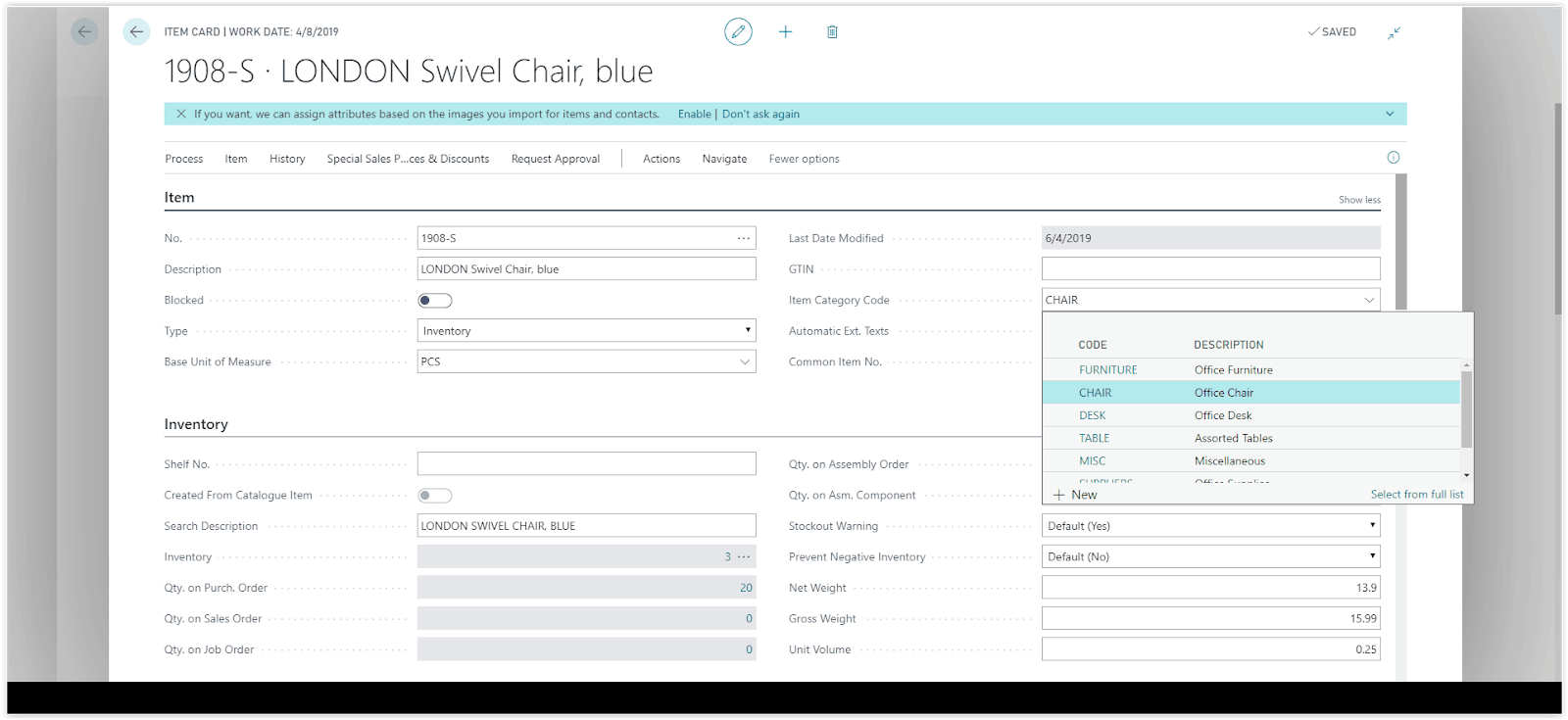This screenshot has height=720, width=1568.
Task: Open the Request Approval menu
Action: click(x=556, y=159)
